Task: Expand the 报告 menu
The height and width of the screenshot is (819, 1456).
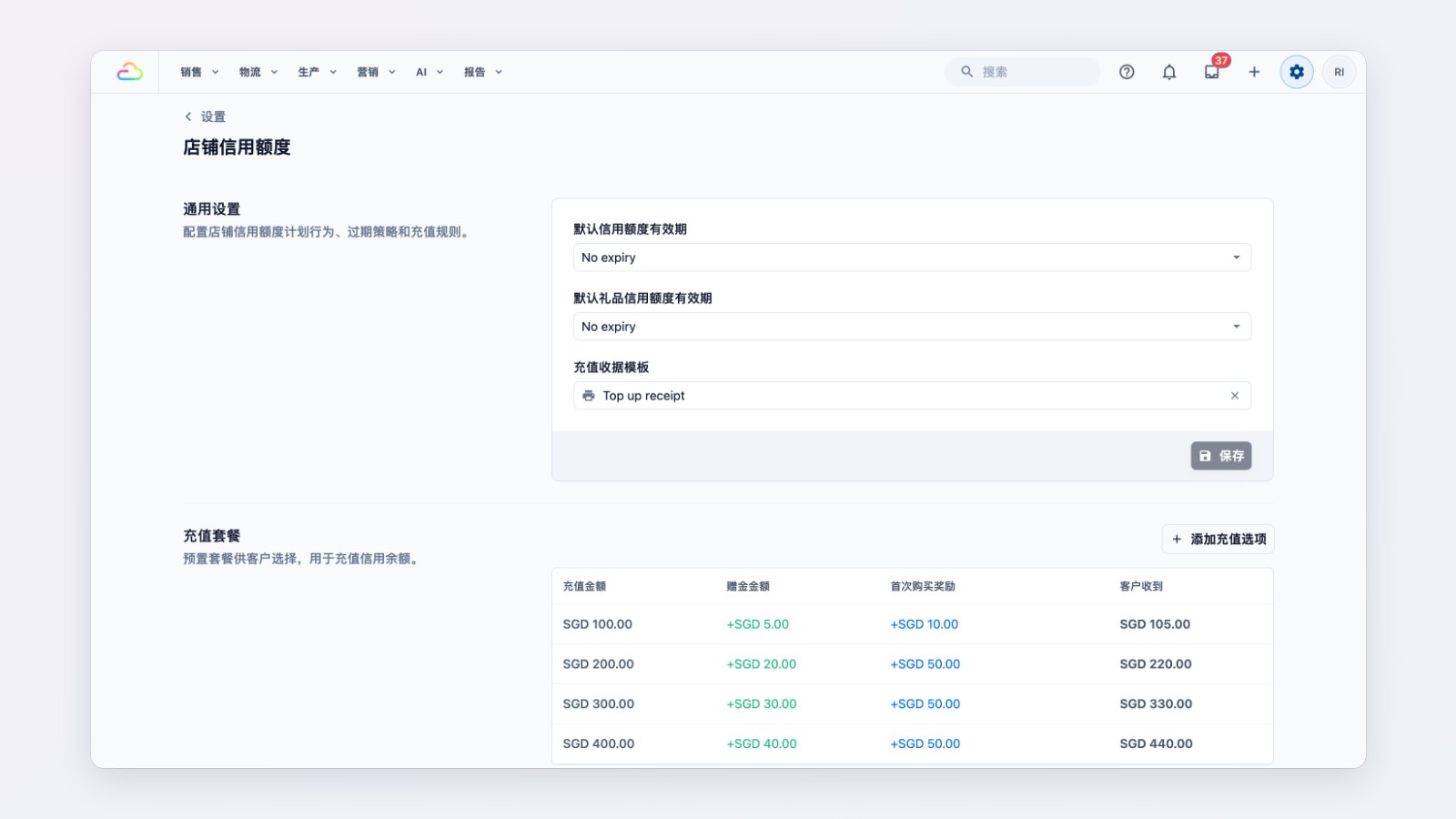Action: (x=483, y=72)
